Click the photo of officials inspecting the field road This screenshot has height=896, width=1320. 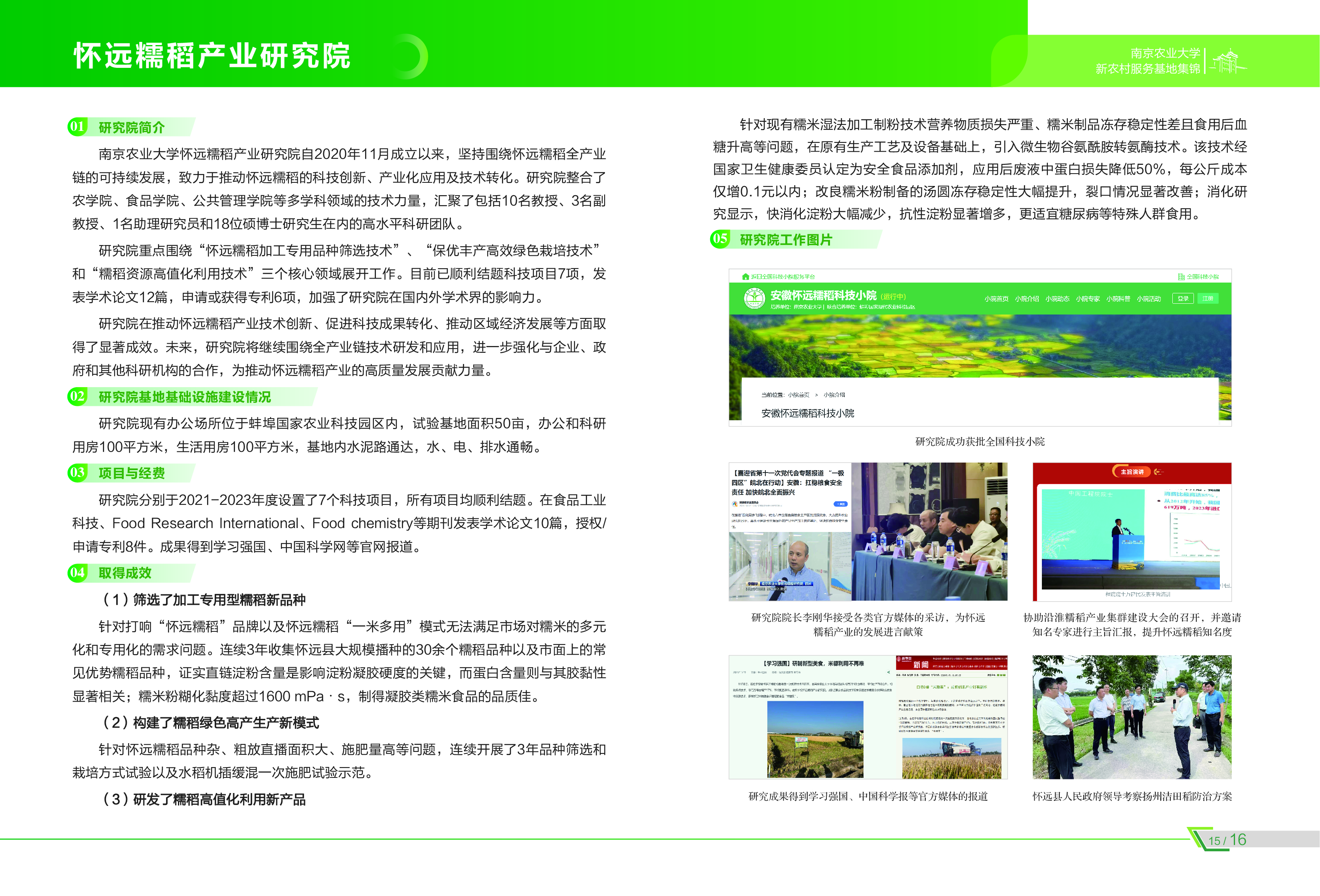(x=1131, y=716)
